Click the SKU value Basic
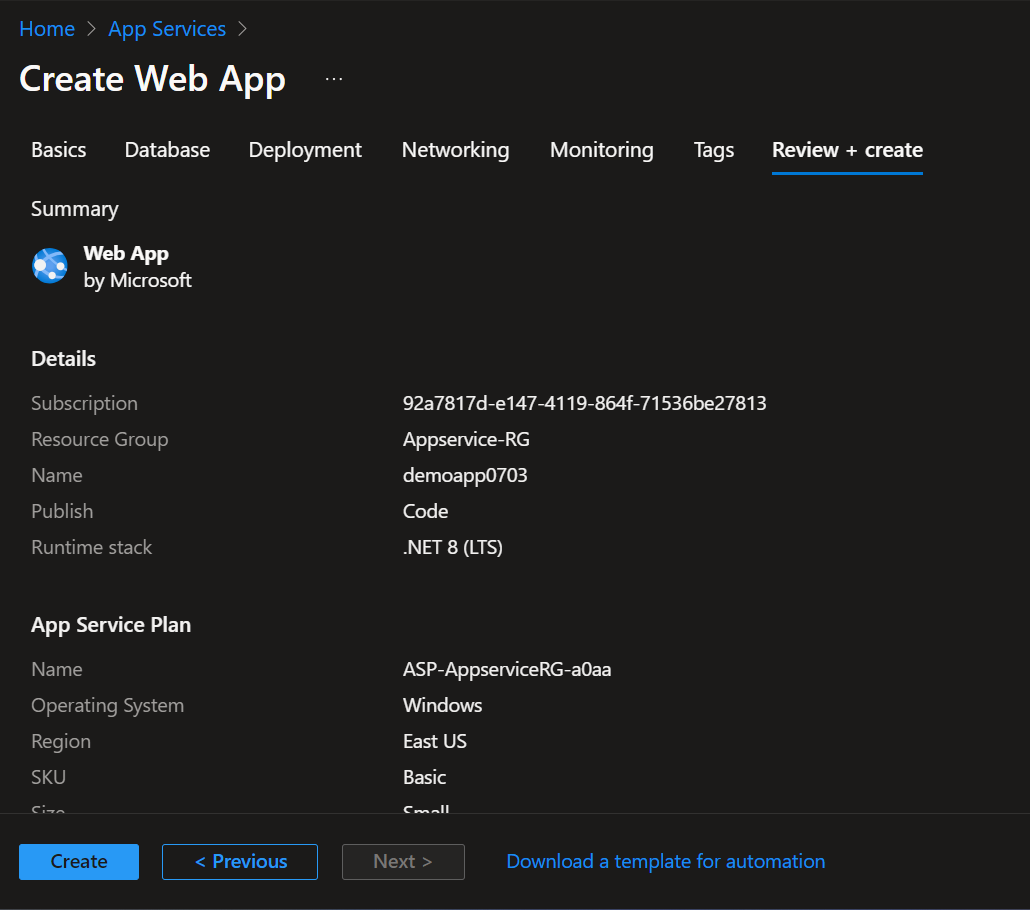The height and width of the screenshot is (910, 1030). (x=424, y=777)
